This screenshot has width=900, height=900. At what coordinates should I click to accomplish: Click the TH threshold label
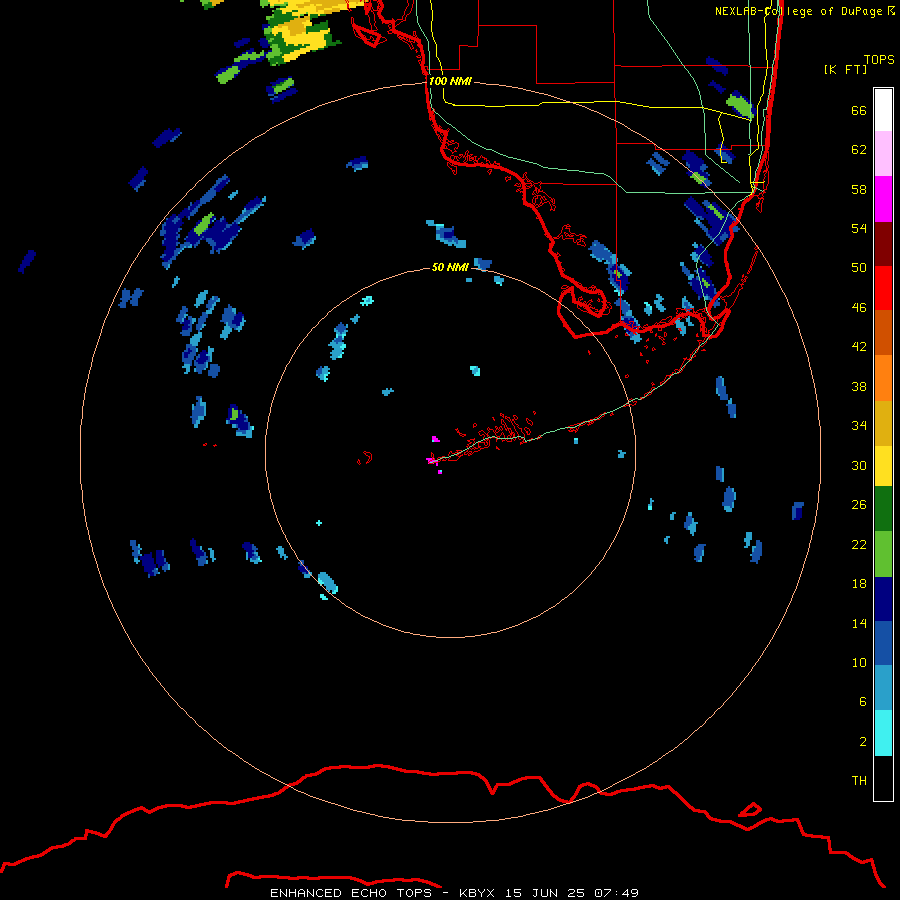(x=859, y=781)
